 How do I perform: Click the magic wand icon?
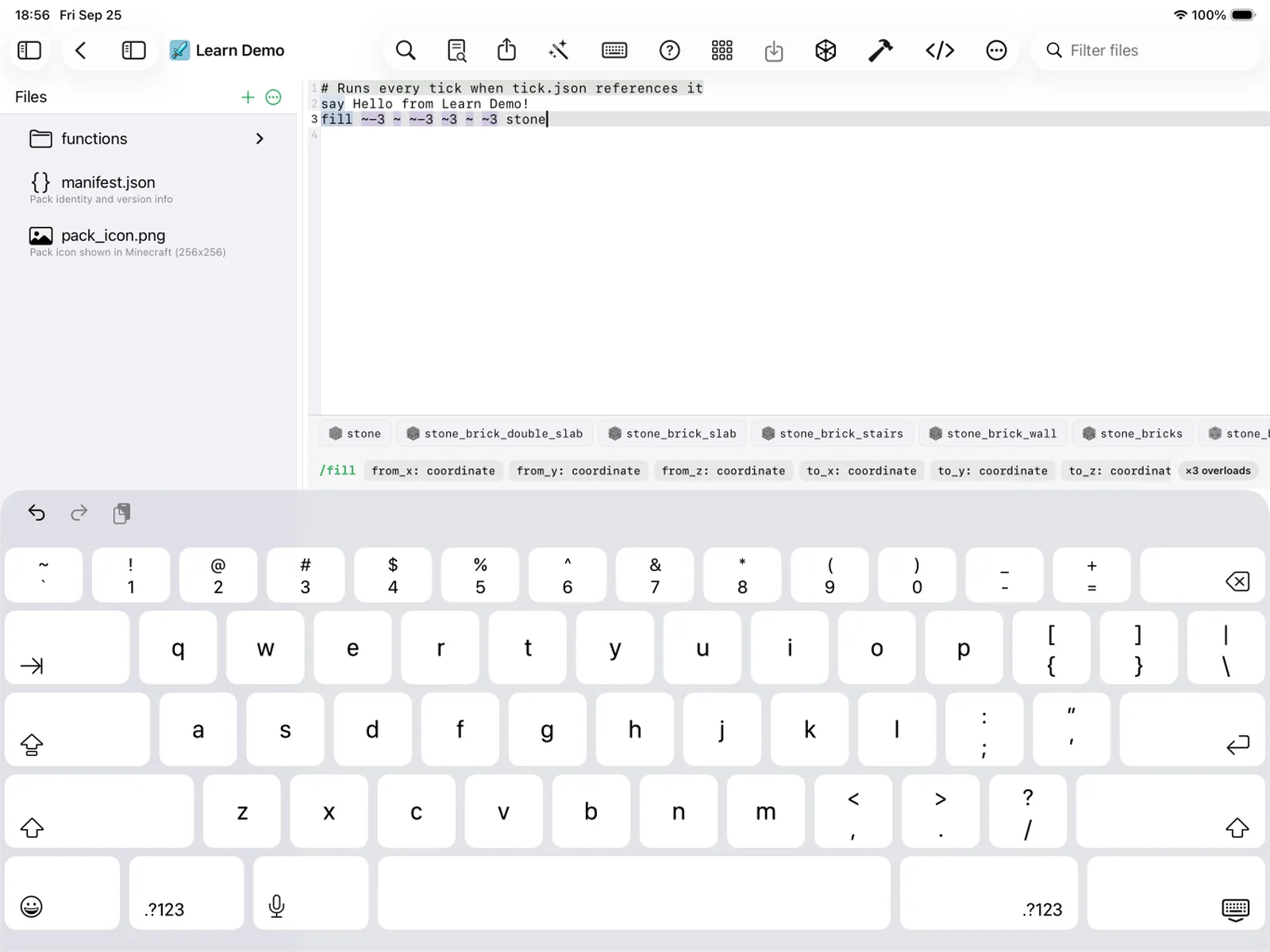pyautogui.click(x=559, y=50)
